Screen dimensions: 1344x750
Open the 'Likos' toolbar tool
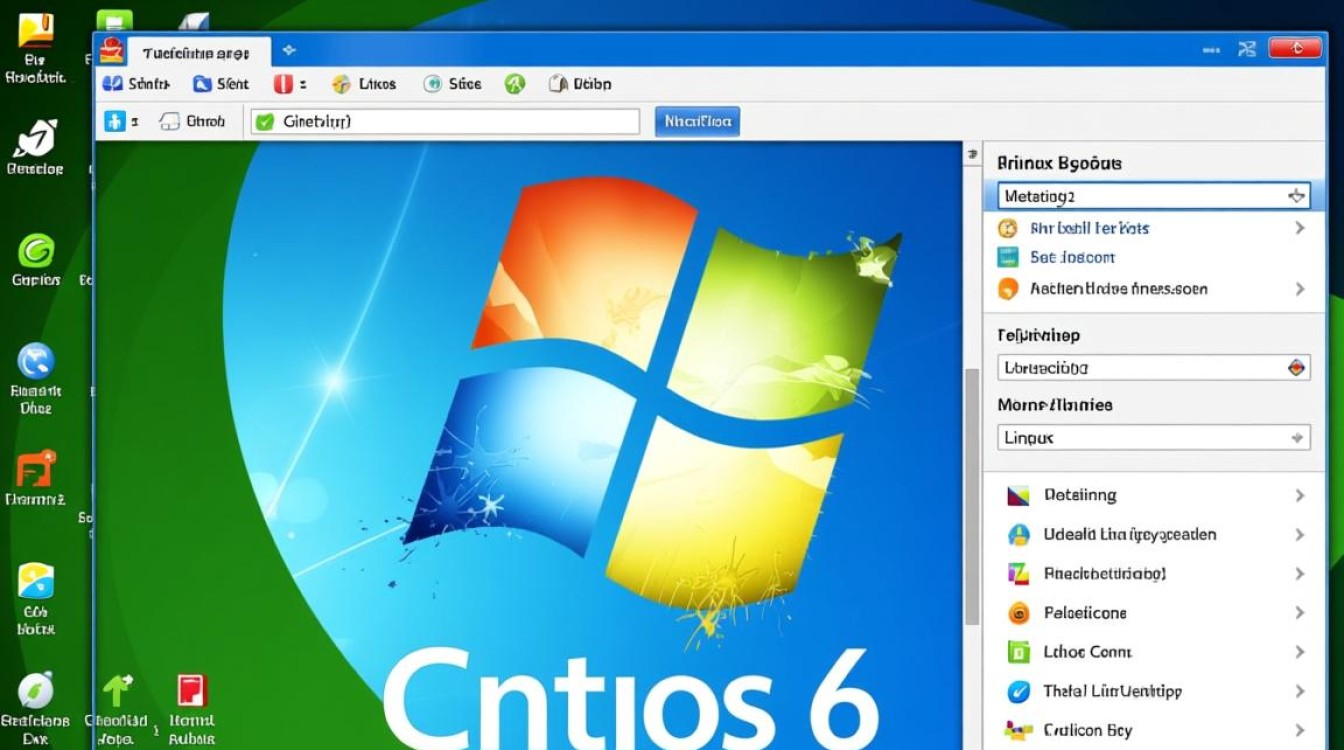[x=363, y=84]
